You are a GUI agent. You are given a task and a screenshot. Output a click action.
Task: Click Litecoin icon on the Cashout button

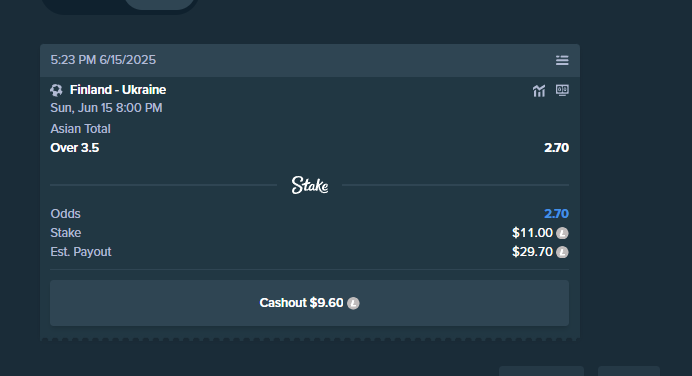coord(353,303)
